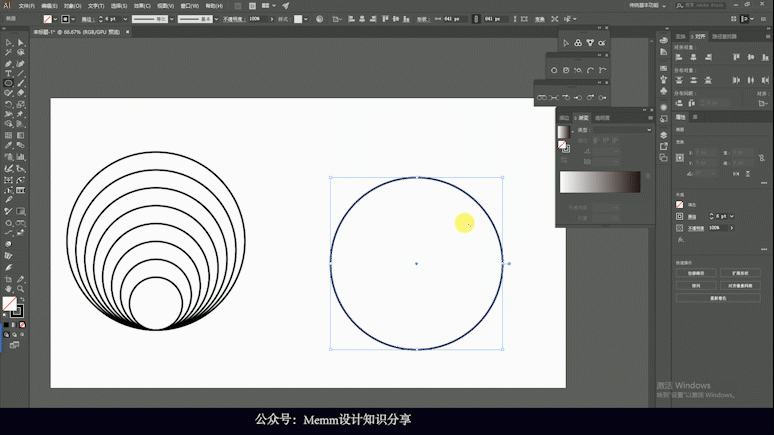Select the Paintbrush tool
Screen dimensions: 774x435
21,83
